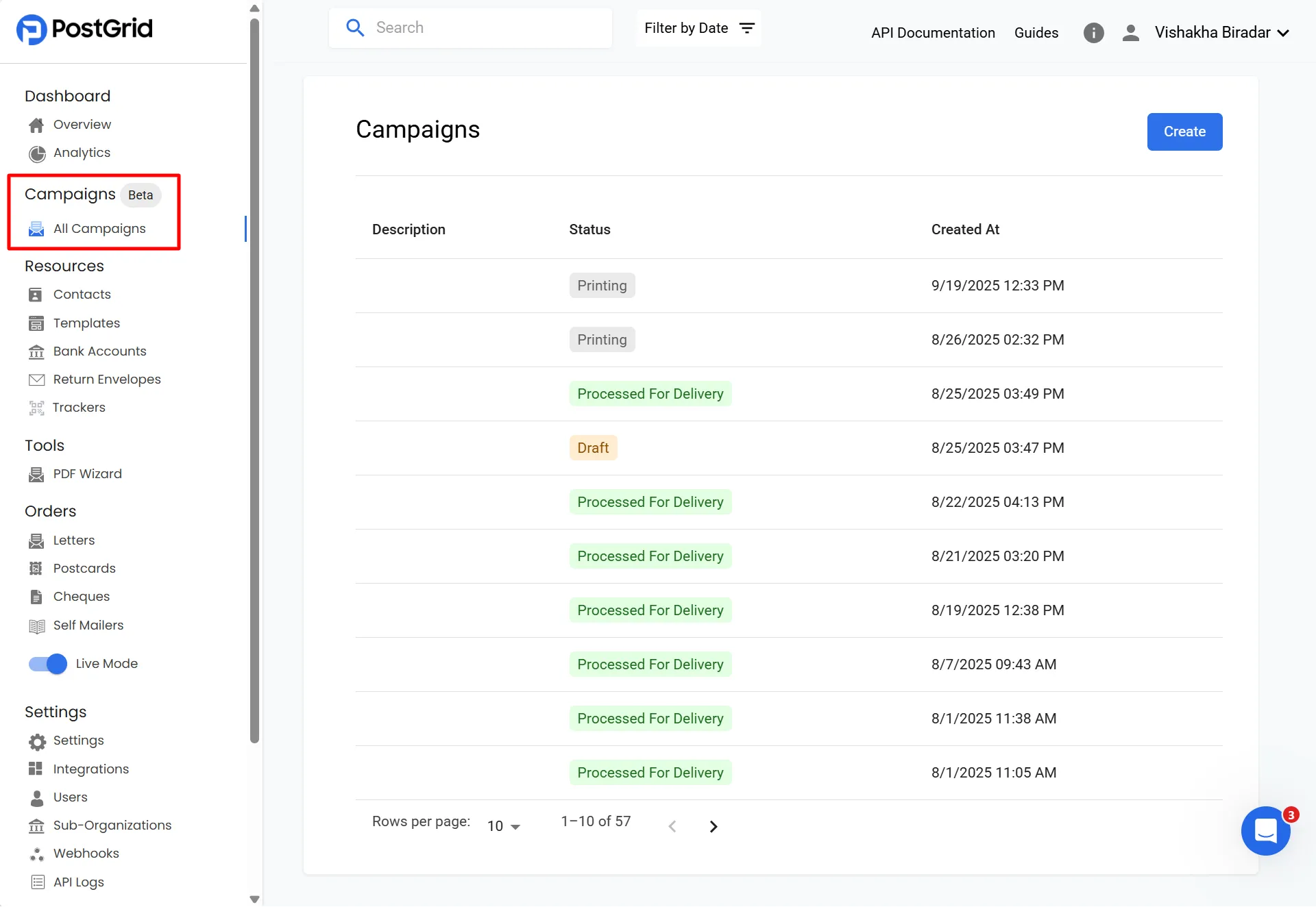Click the info icon in the top bar
The height and width of the screenshot is (907, 1316).
point(1093,32)
